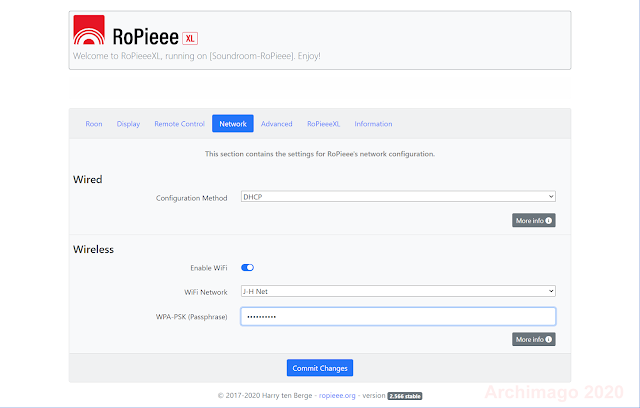Click the Commit Changes button
Image resolution: width=640 pixels, height=408 pixels.
click(320, 368)
